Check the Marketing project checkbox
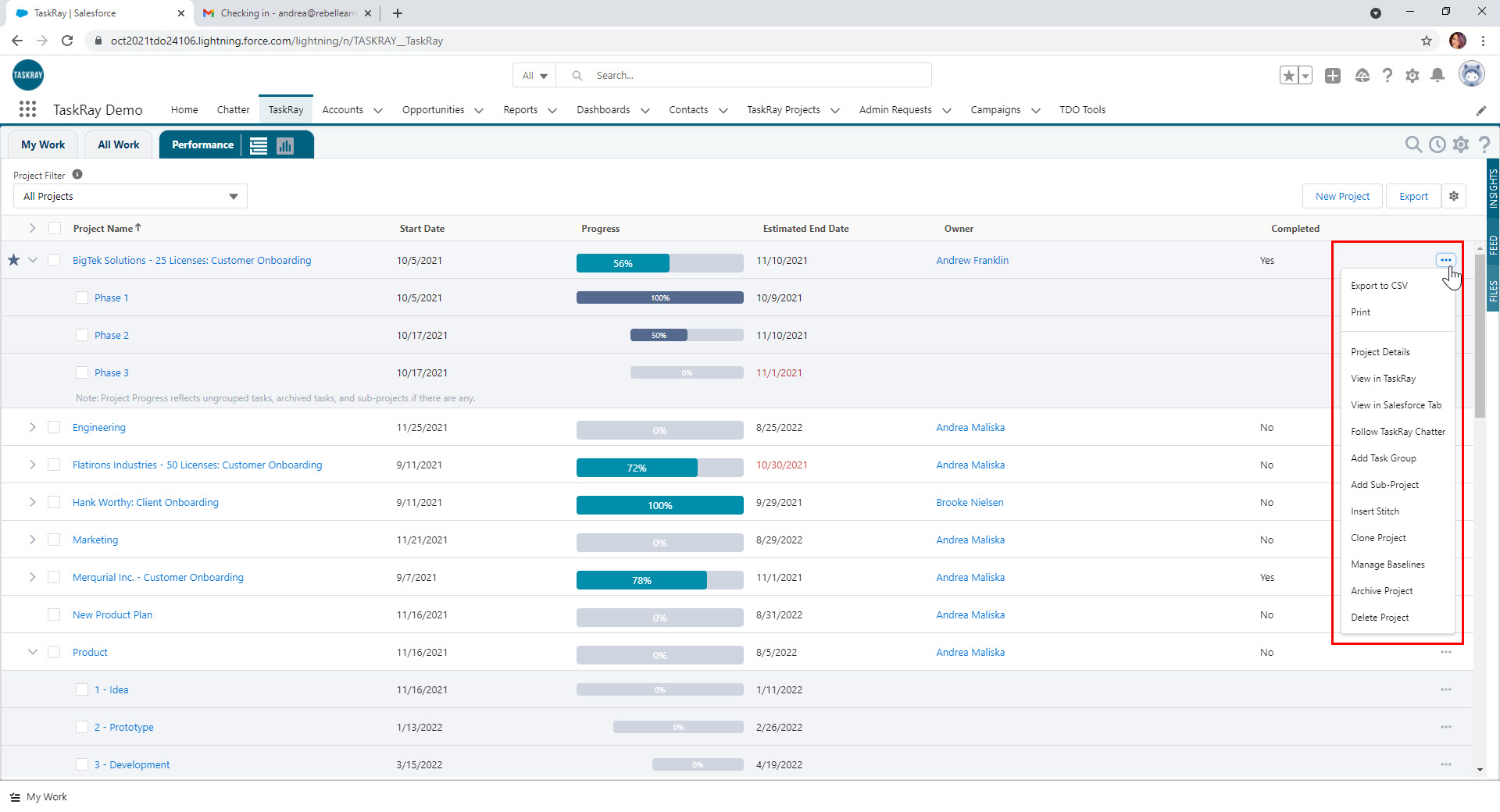The width and height of the screenshot is (1500, 812). pyautogui.click(x=54, y=540)
